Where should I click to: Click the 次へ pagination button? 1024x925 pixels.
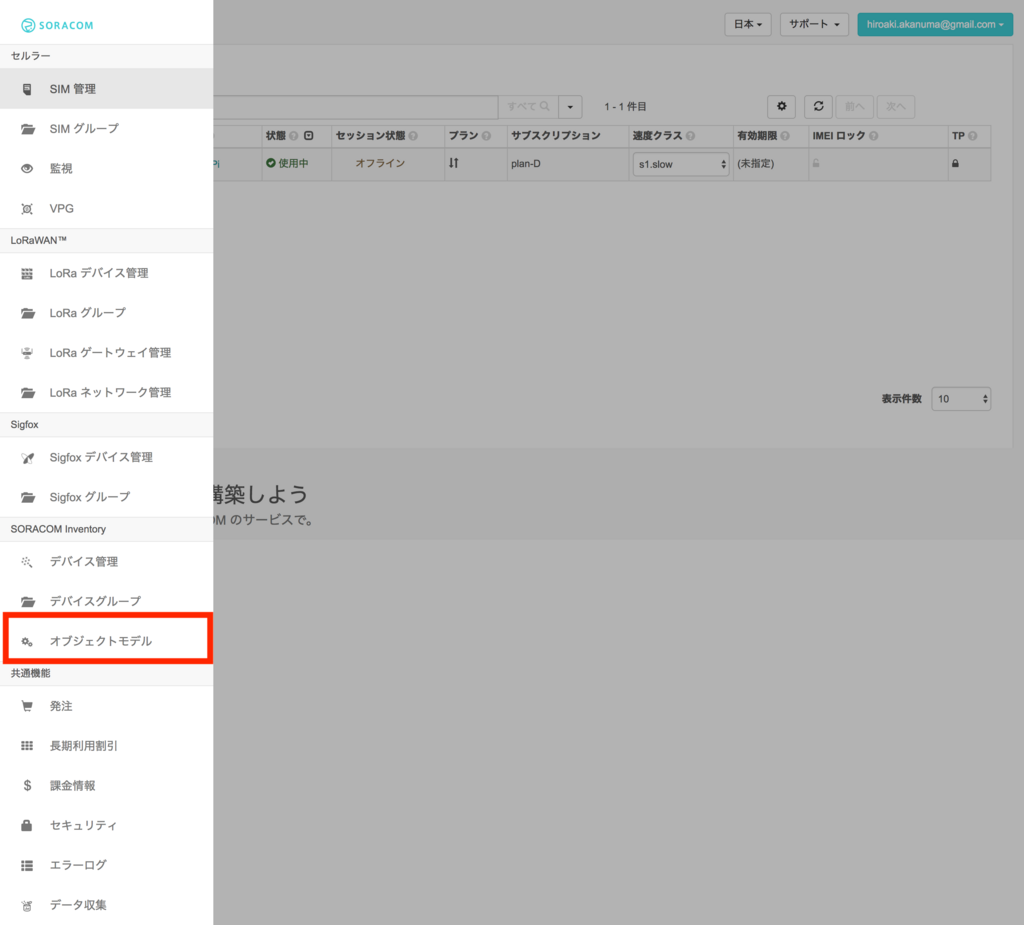pyautogui.click(x=895, y=106)
